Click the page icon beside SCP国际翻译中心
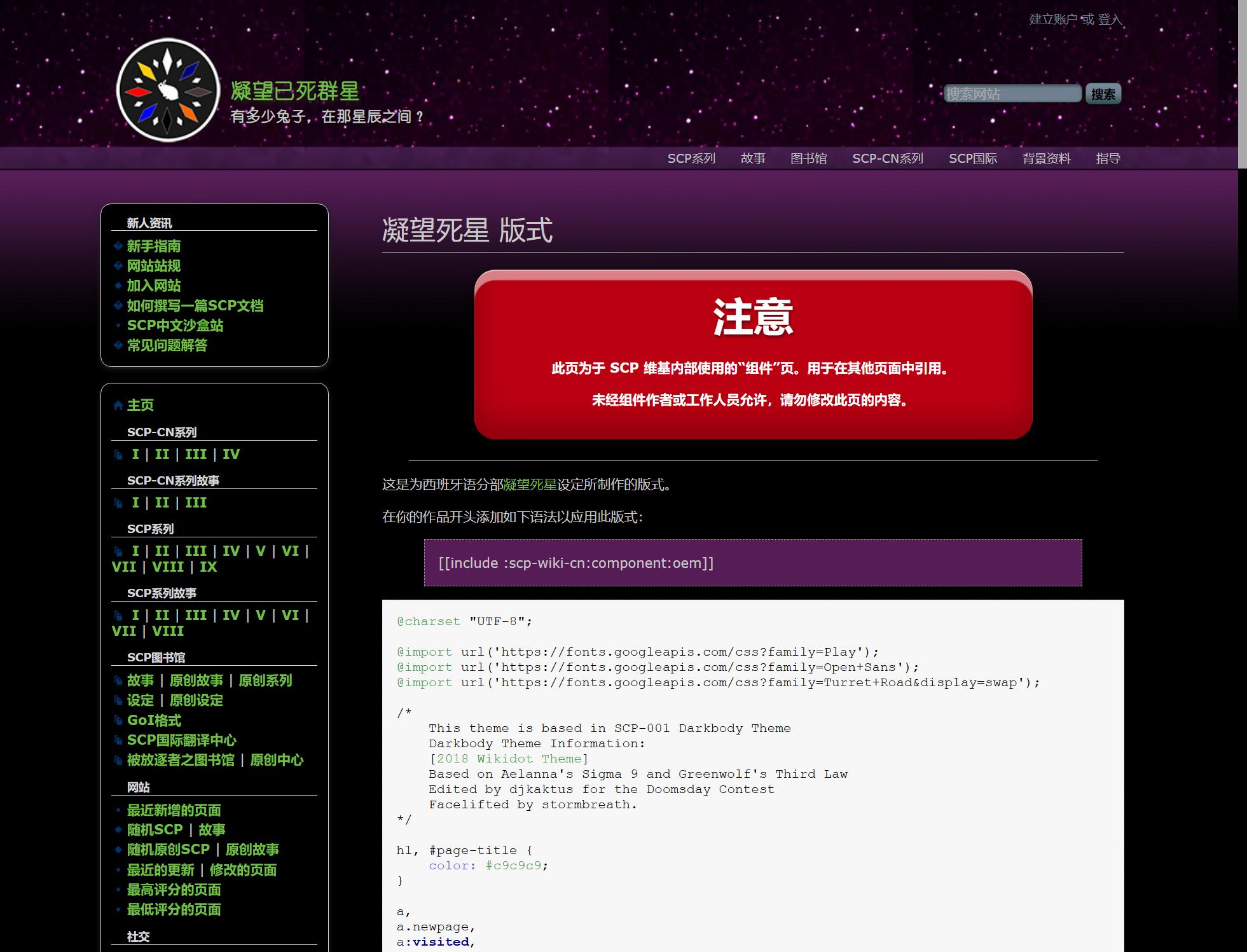1247x952 pixels. coord(118,740)
